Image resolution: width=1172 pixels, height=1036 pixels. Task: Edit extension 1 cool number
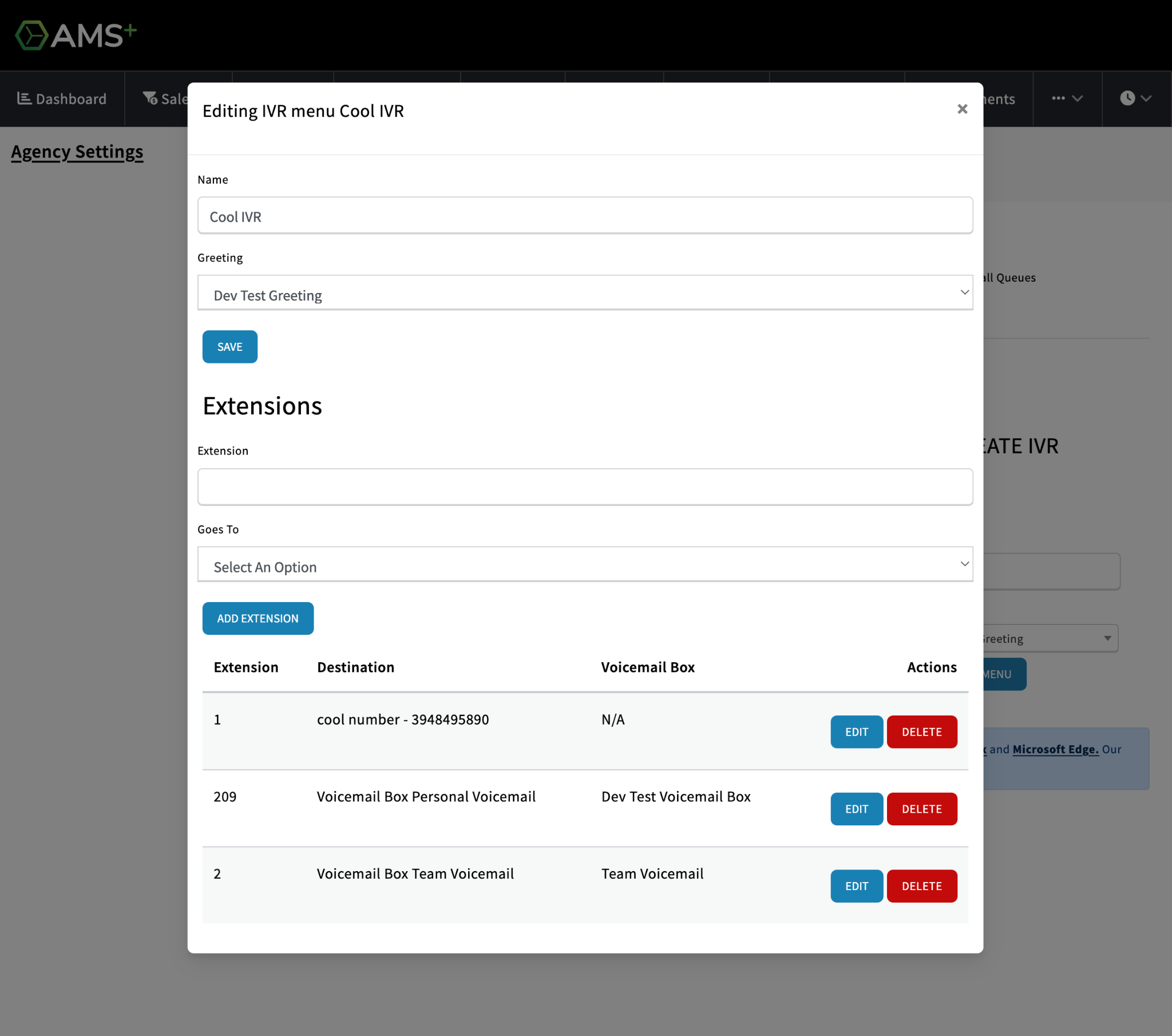point(857,732)
